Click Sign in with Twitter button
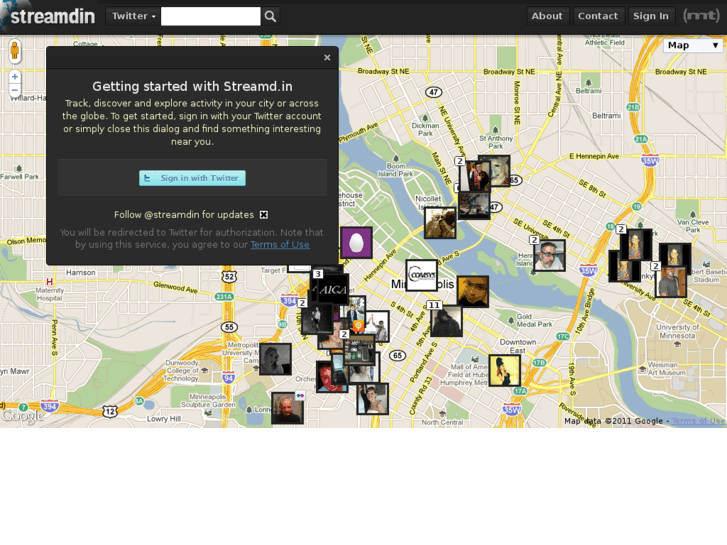The image size is (727, 545). coord(192,178)
